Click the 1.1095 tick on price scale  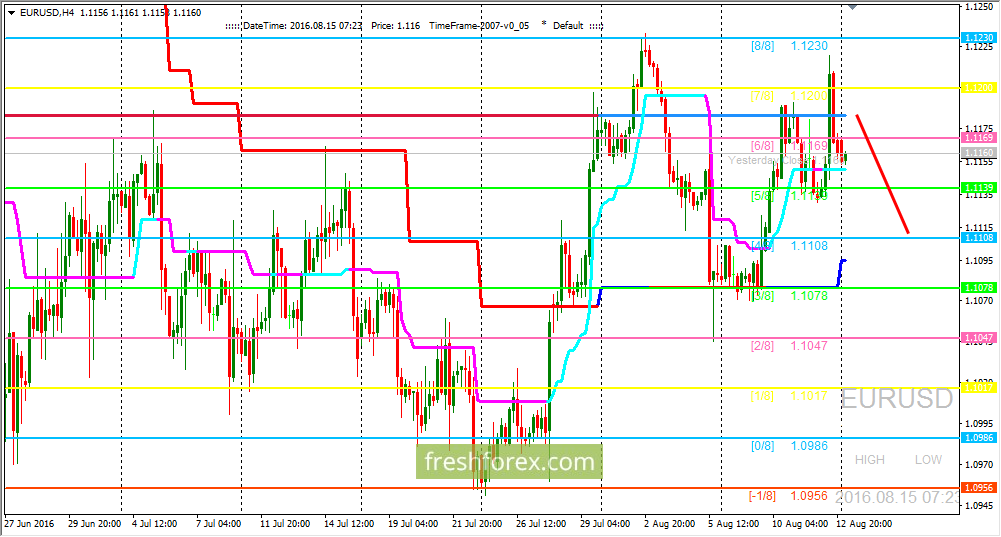979,260
